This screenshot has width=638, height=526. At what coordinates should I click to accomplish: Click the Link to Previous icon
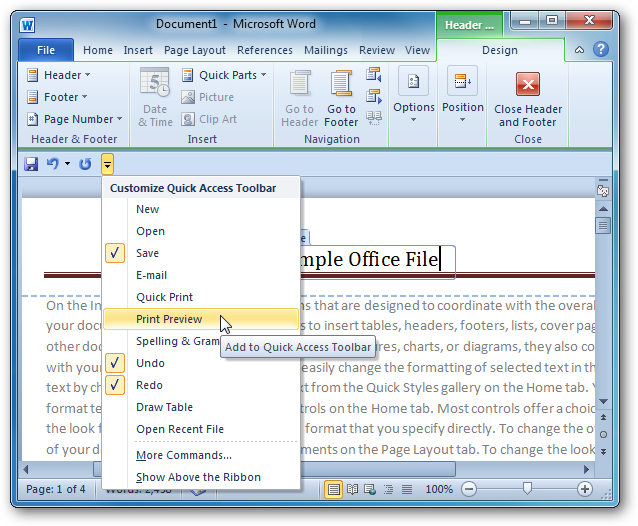(373, 118)
